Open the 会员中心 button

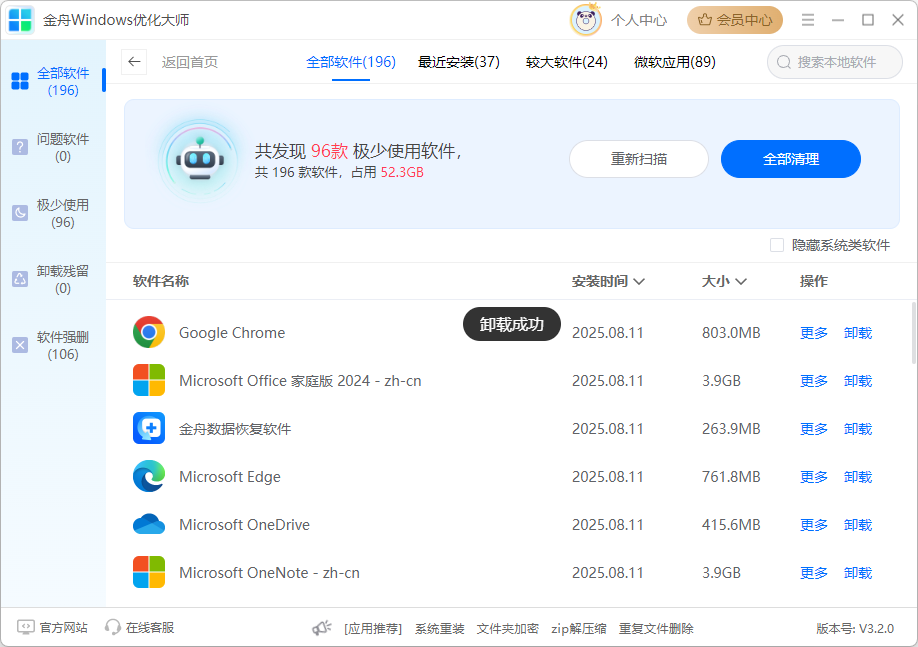pyautogui.click(x=735, y=20)
